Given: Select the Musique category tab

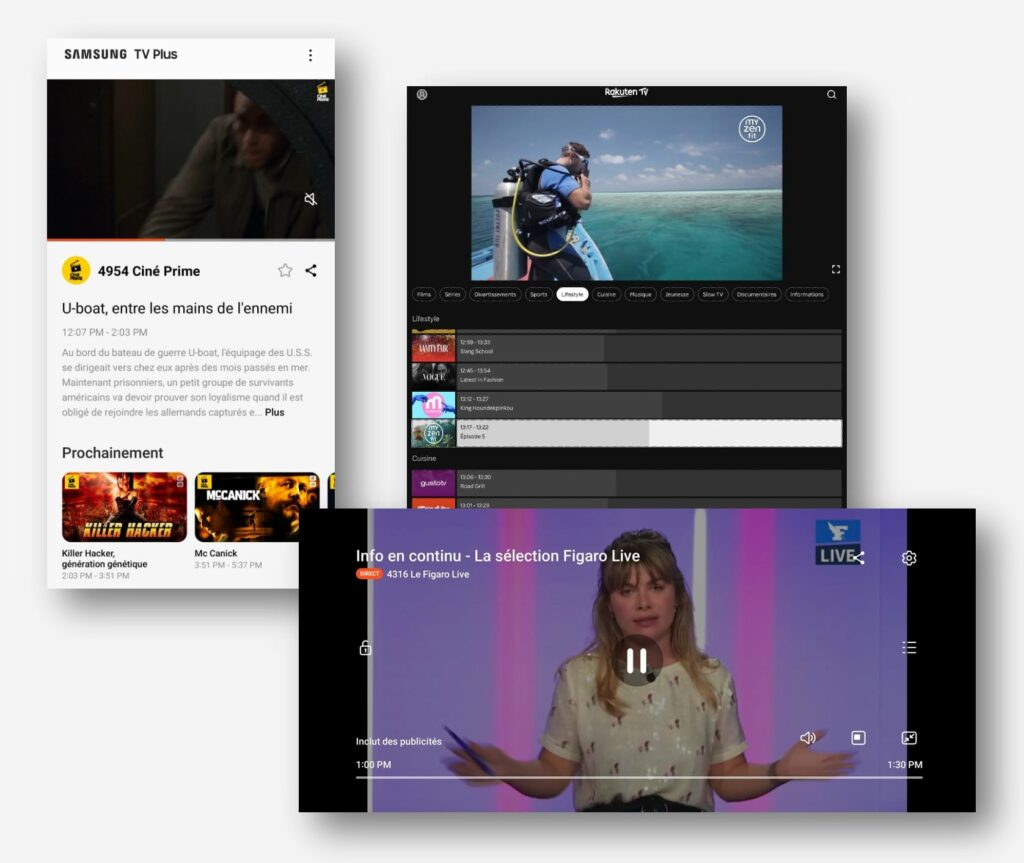Looking at the screenshot, I should point(640,295).
